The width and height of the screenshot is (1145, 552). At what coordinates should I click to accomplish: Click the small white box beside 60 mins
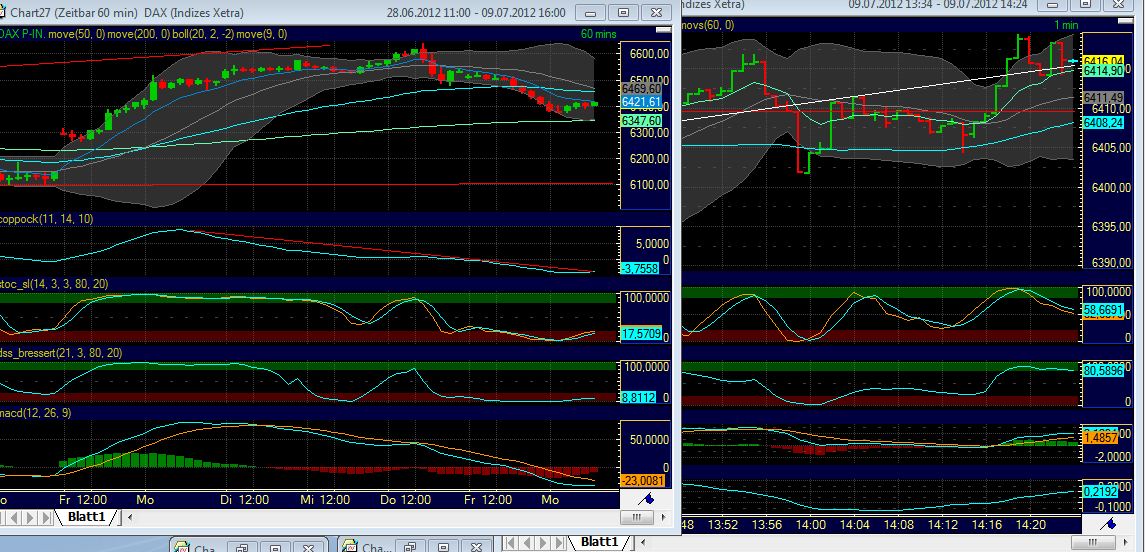coord(663,31)
